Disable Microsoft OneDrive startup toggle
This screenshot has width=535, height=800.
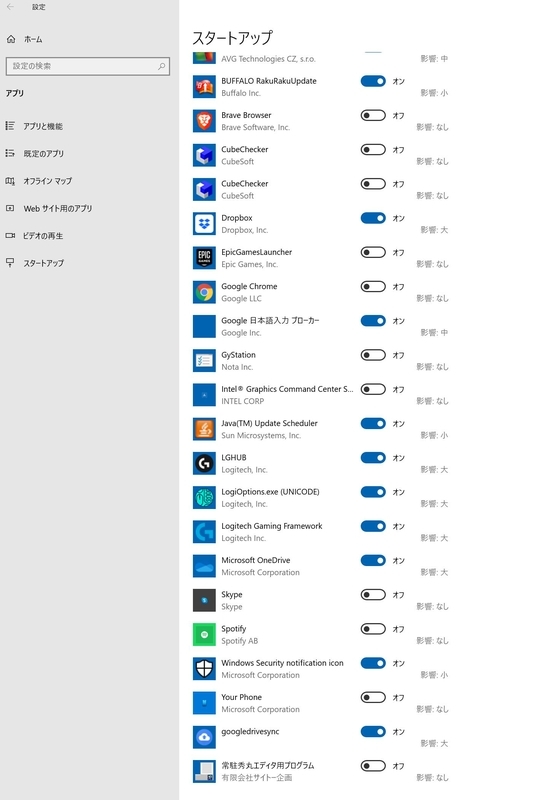tap(373, 560)
